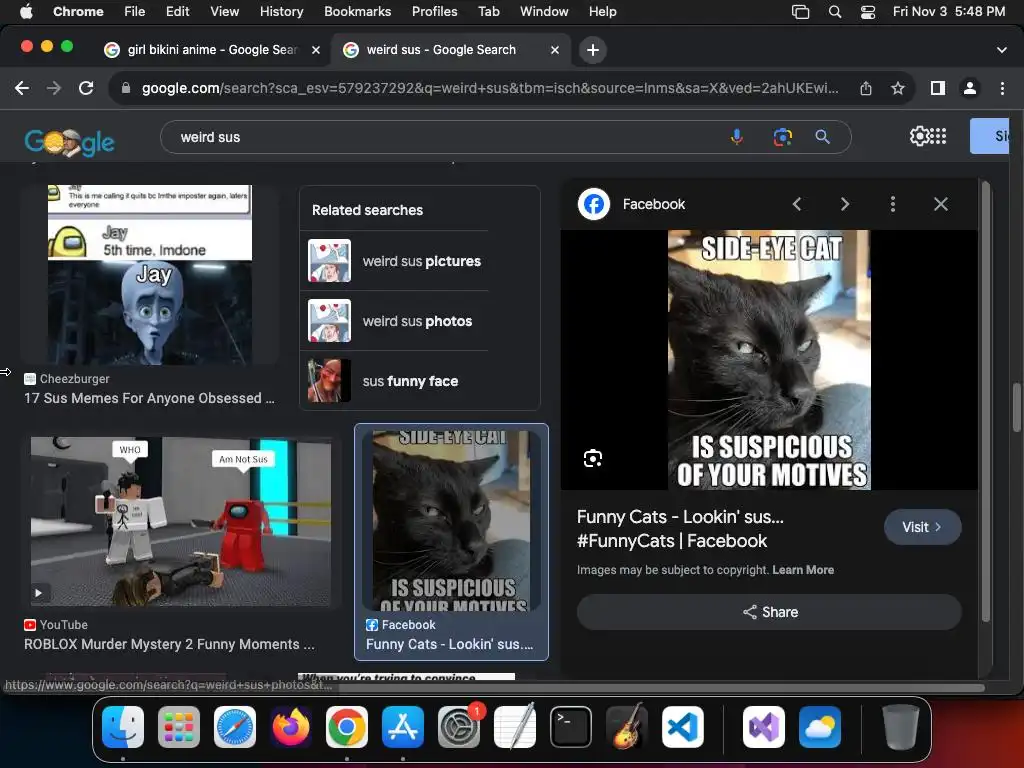Click the Share button
The image size is (1024, 768).
pos(769,613)
